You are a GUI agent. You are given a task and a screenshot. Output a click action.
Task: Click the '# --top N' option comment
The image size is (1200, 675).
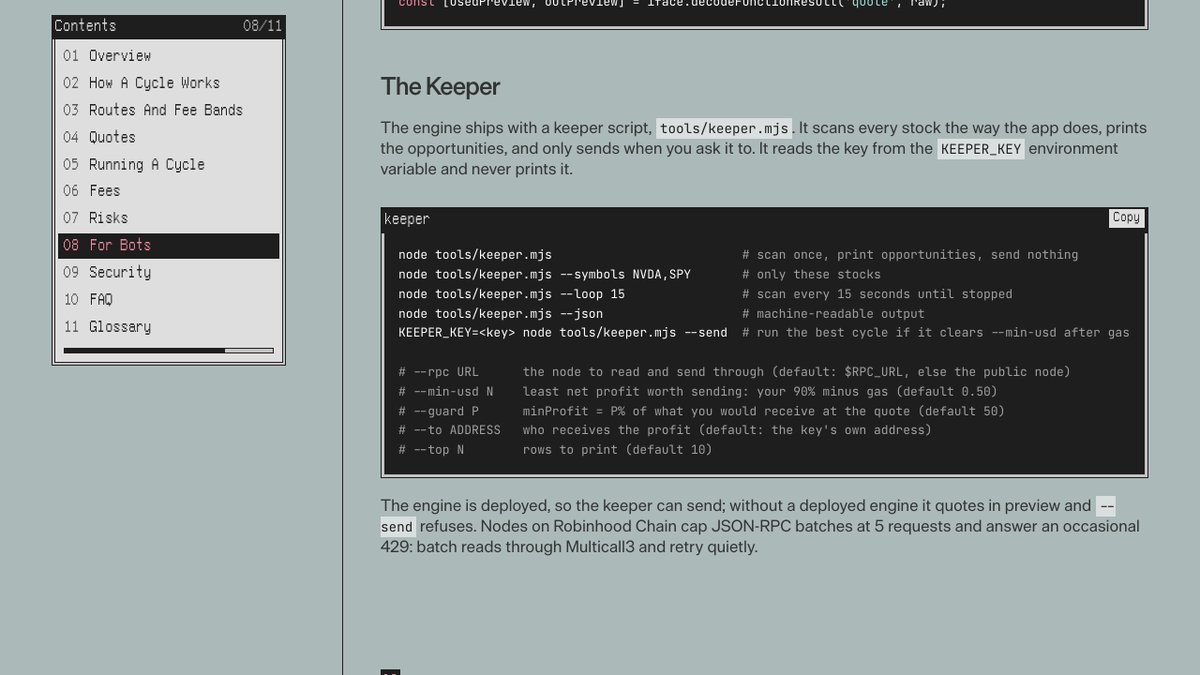pyautogui.click(x=555, y=450)
